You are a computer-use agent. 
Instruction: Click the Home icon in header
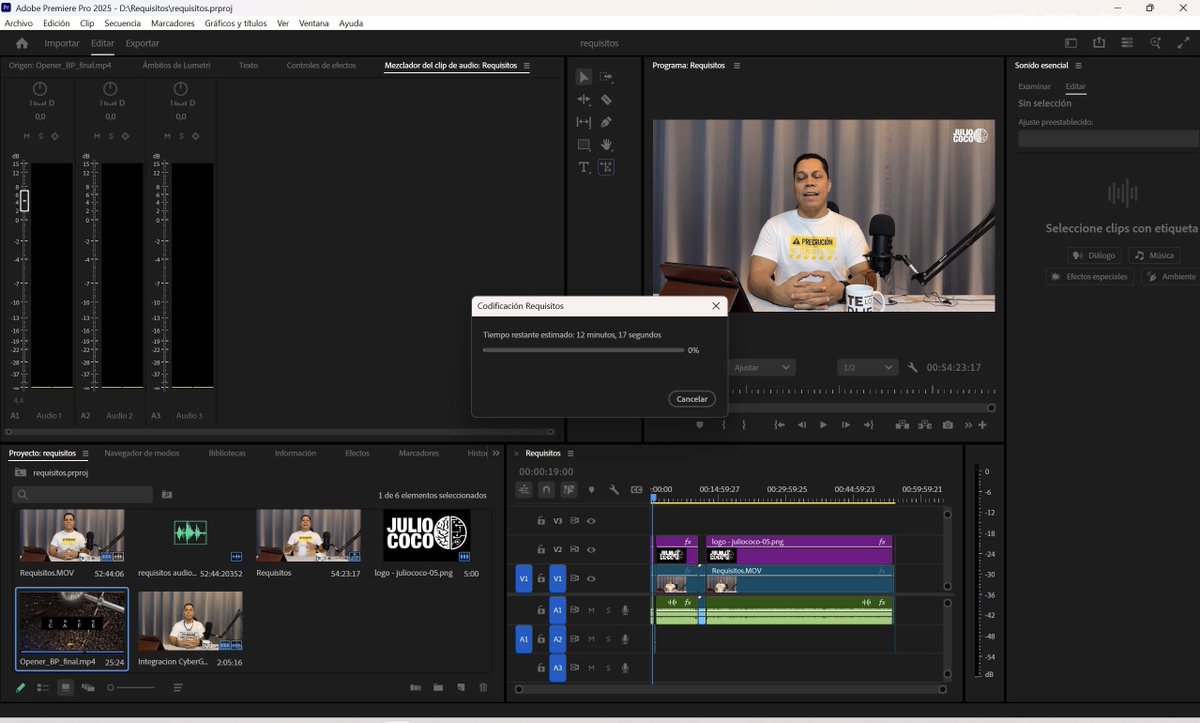(x=22, y=43)
